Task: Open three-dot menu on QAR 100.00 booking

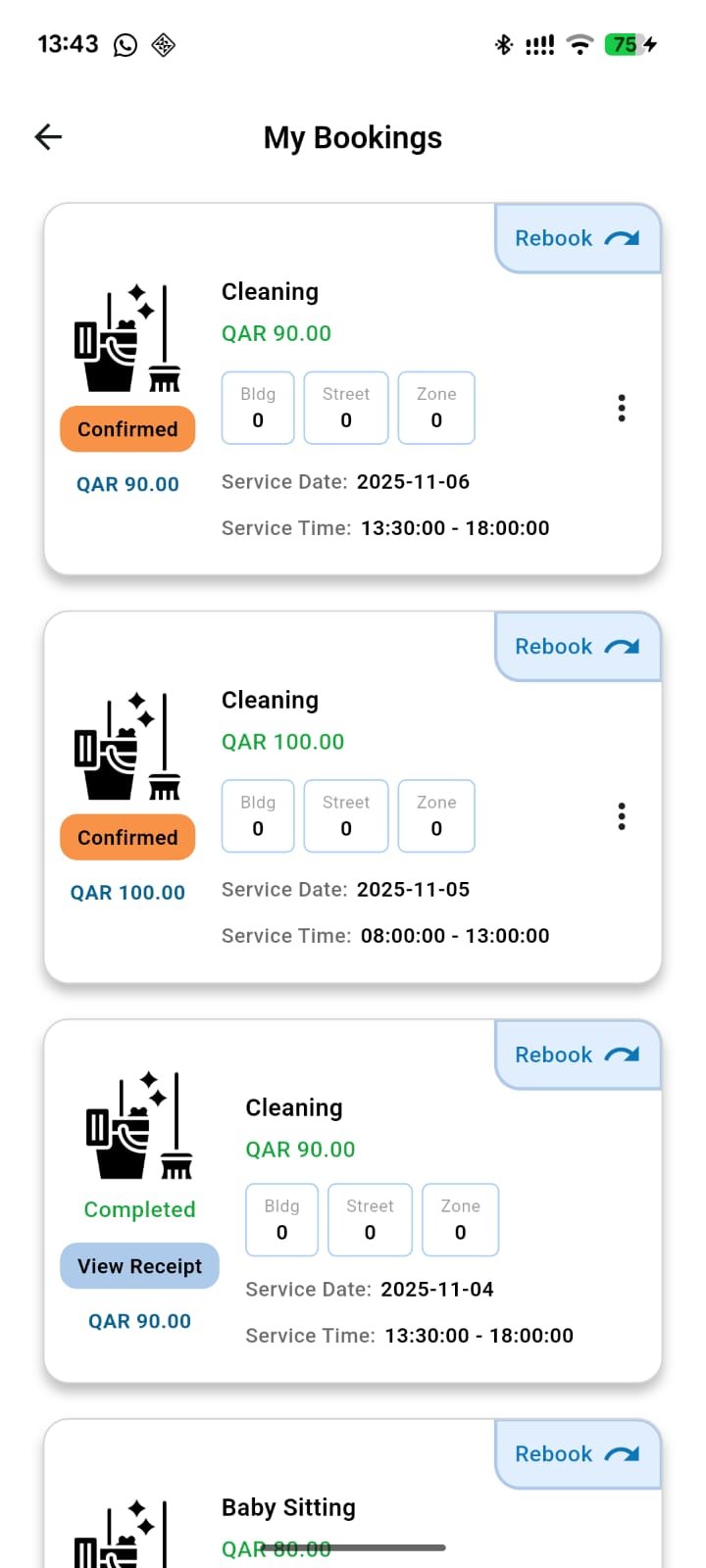Action: (x=622, y=816)
